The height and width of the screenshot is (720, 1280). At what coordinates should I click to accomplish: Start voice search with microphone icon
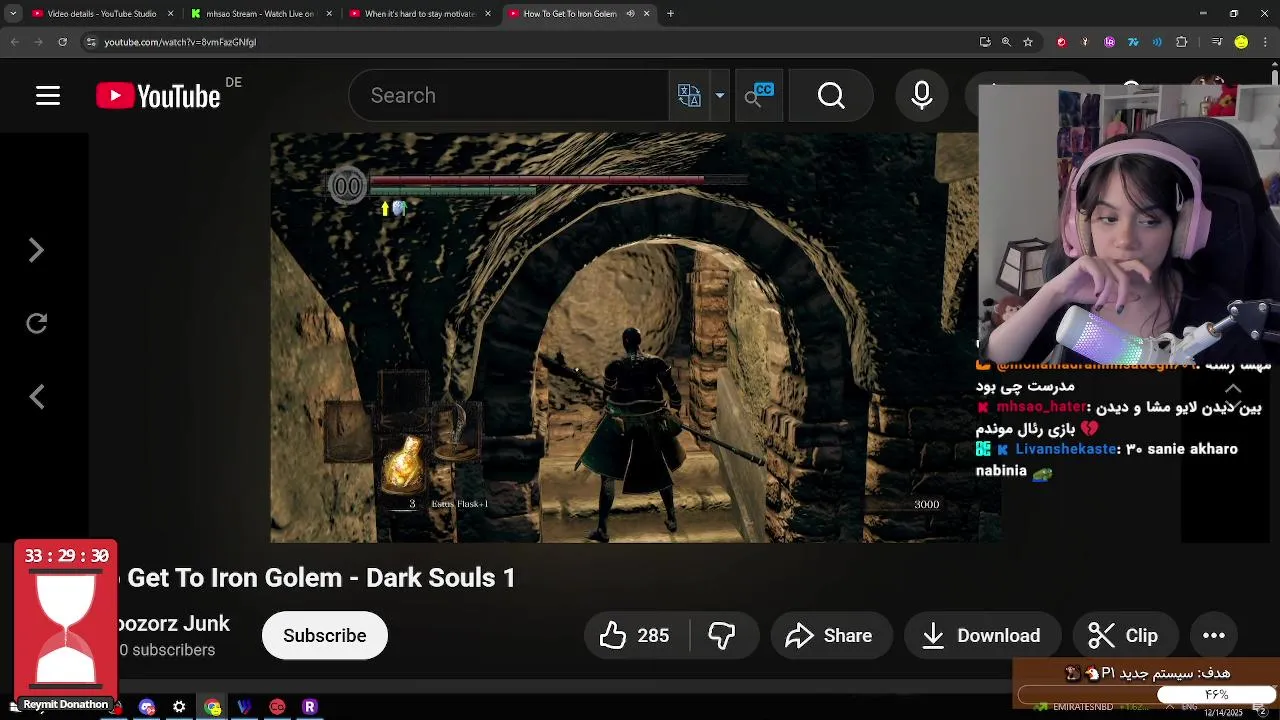[x=922, y=96]
